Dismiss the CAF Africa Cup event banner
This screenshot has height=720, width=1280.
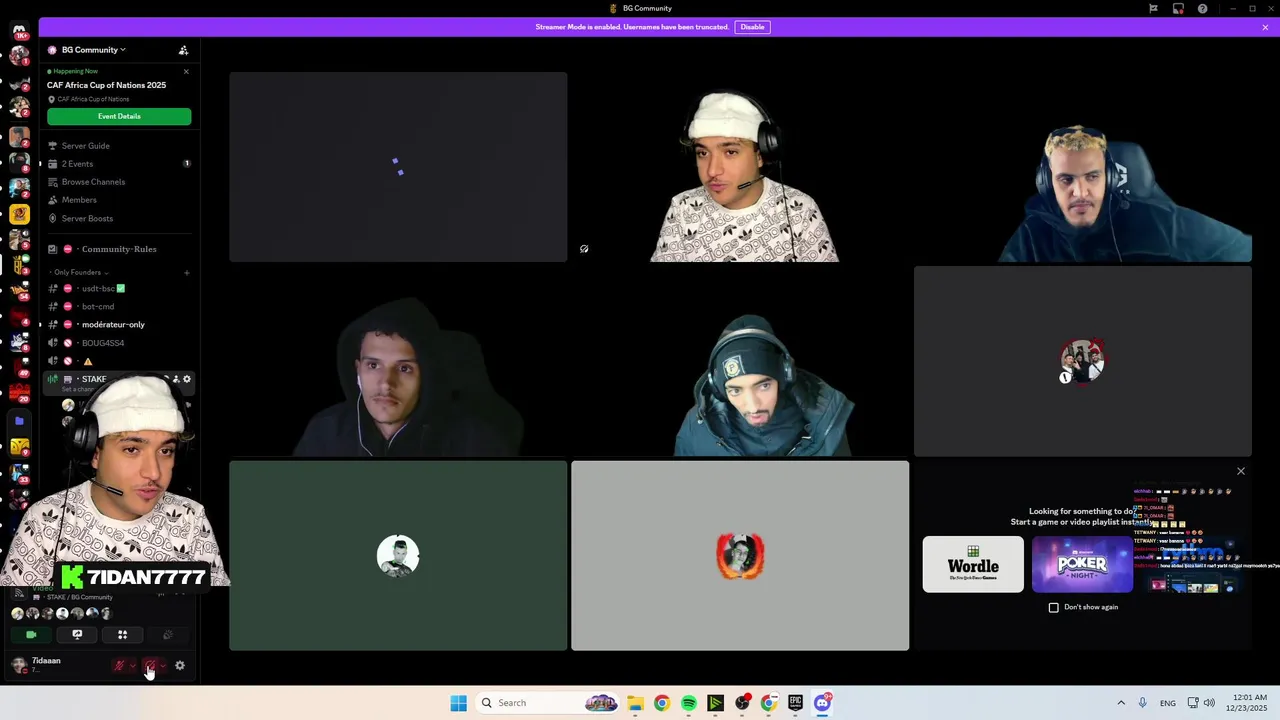186,71
